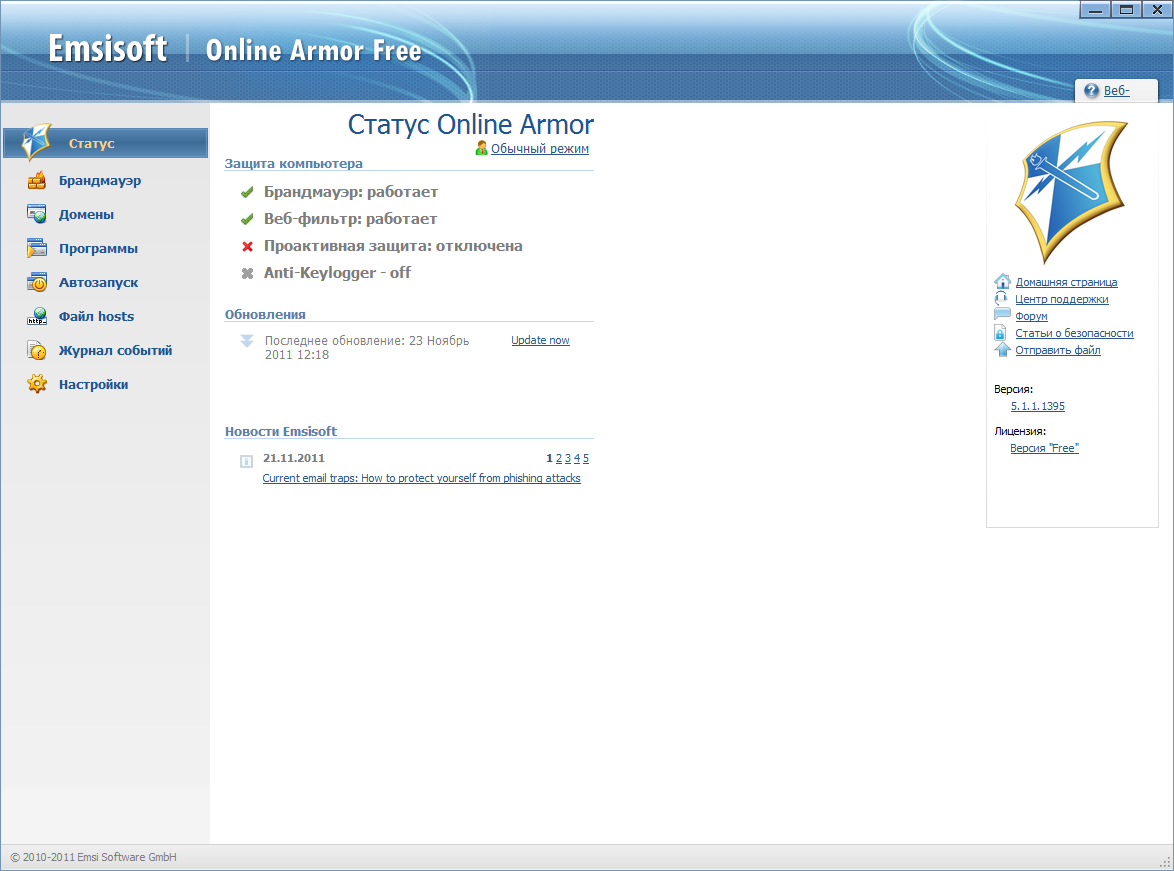Click Брандмауэр: работает status text
The image size is (1174, 871).
(351, 192)
